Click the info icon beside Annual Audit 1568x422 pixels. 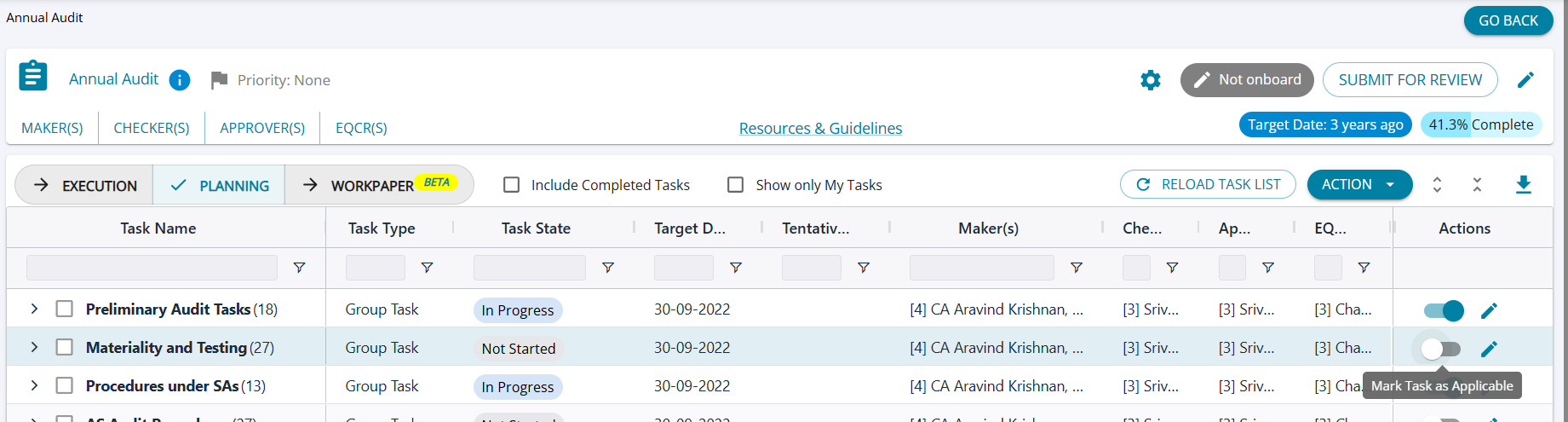pyautogui.click(x=180, y=80)
